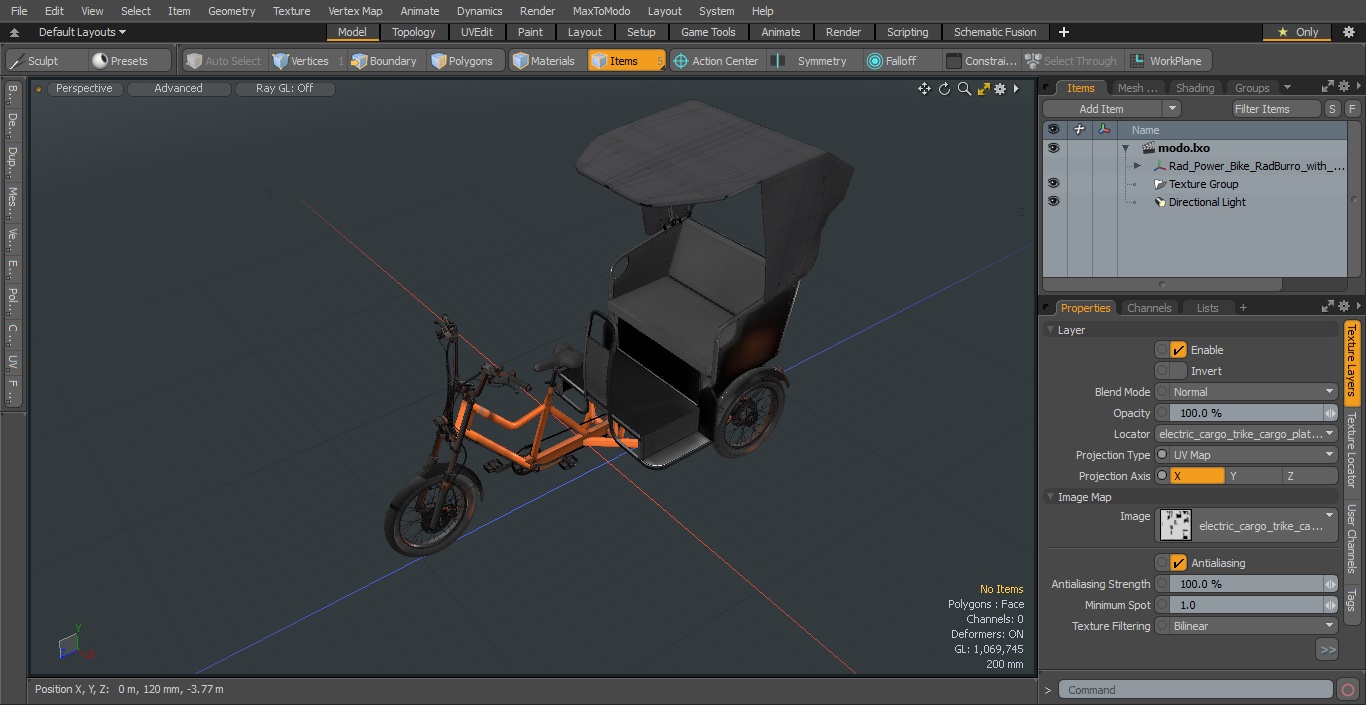Open the WorkPlane menu
The width and height of the screenshot is (1366, 705).
(1166, 61)
